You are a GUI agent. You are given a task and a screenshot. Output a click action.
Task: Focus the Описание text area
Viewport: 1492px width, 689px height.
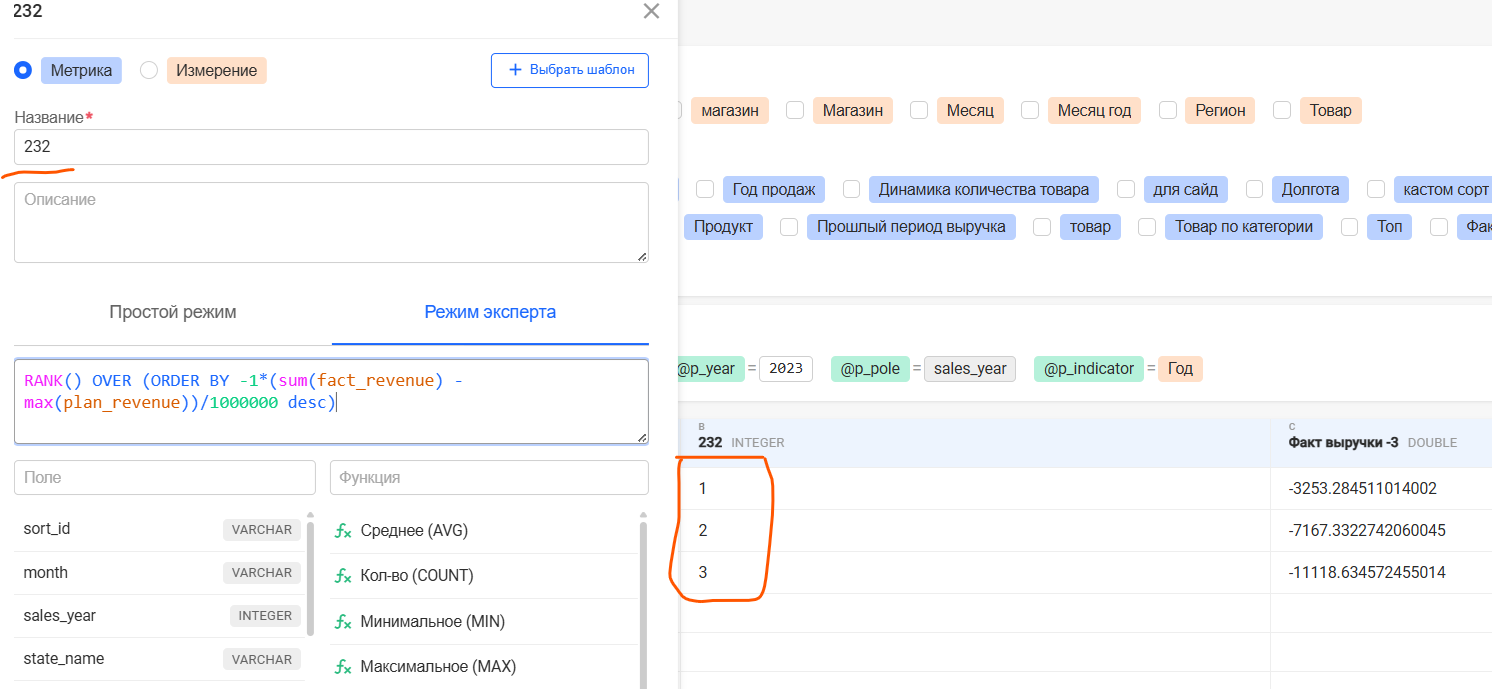coord(331,222)
